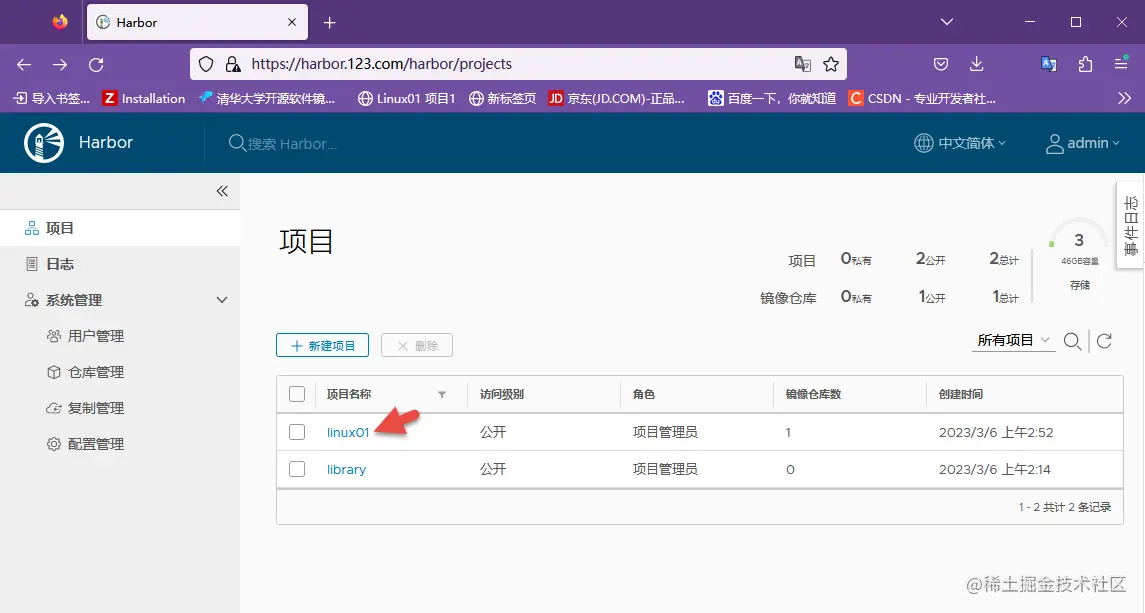Viewport: 1145px width, 613px height.
Task: Open the Linux01 项目1 bookmark
Action: pos(407,99)
